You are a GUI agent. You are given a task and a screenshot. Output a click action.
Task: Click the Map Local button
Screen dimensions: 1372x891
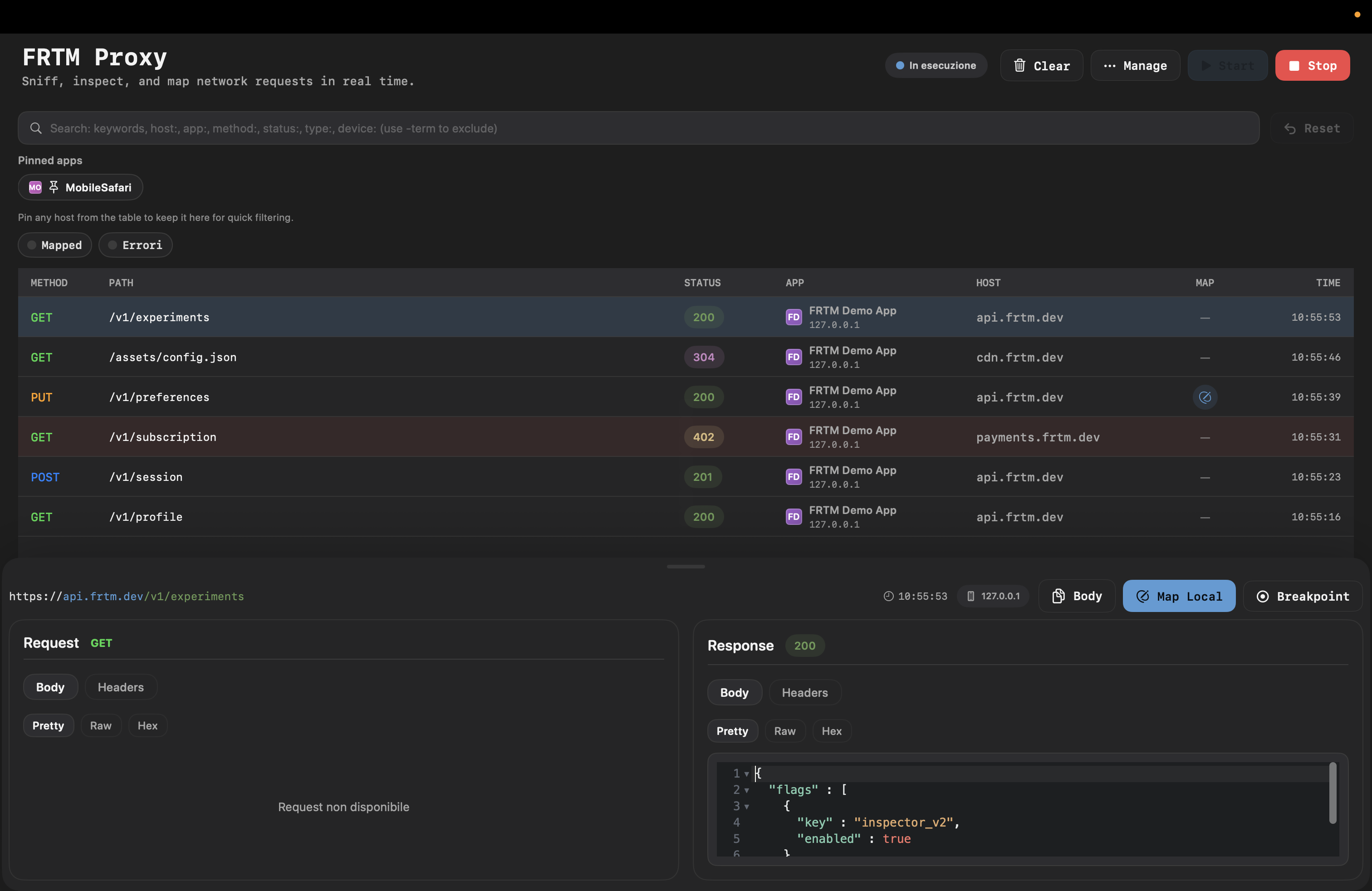click(x=1178, y=596)
